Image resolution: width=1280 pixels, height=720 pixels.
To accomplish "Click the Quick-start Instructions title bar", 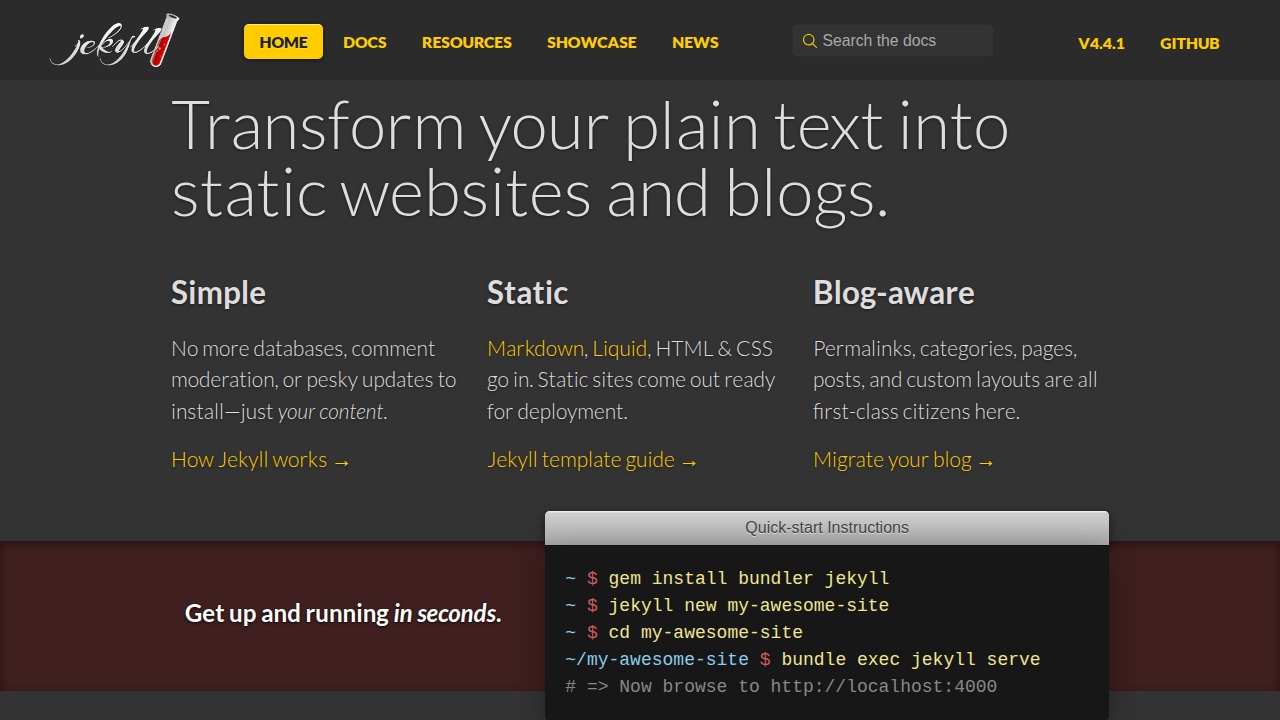I will click(x=827, y=528).
